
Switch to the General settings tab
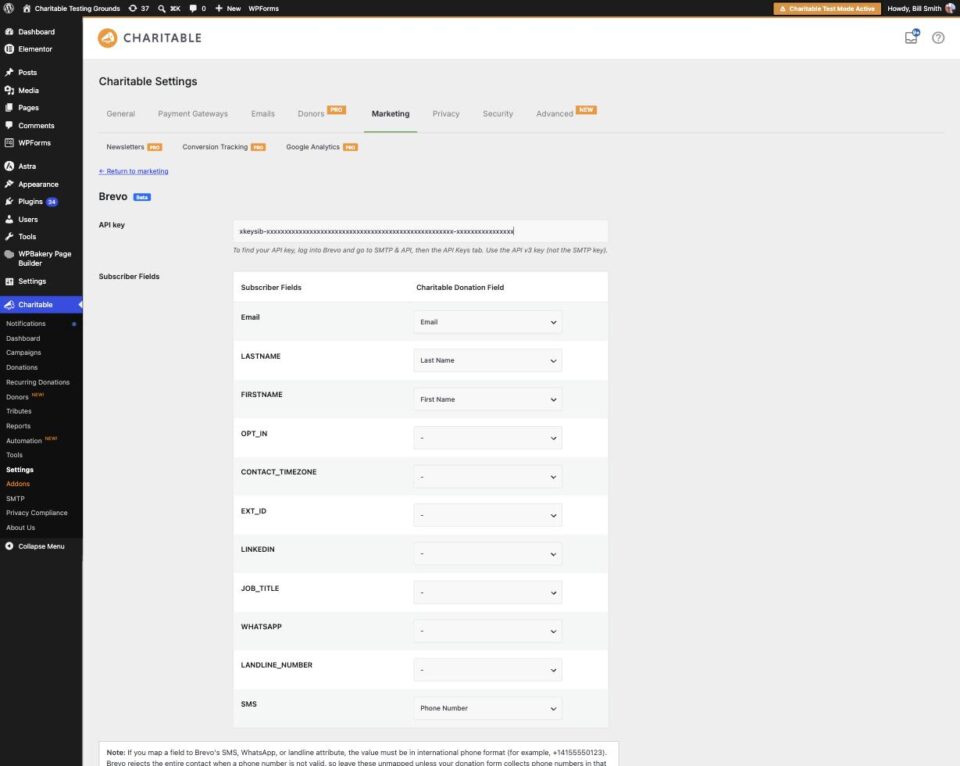click(x=121, y=114)
